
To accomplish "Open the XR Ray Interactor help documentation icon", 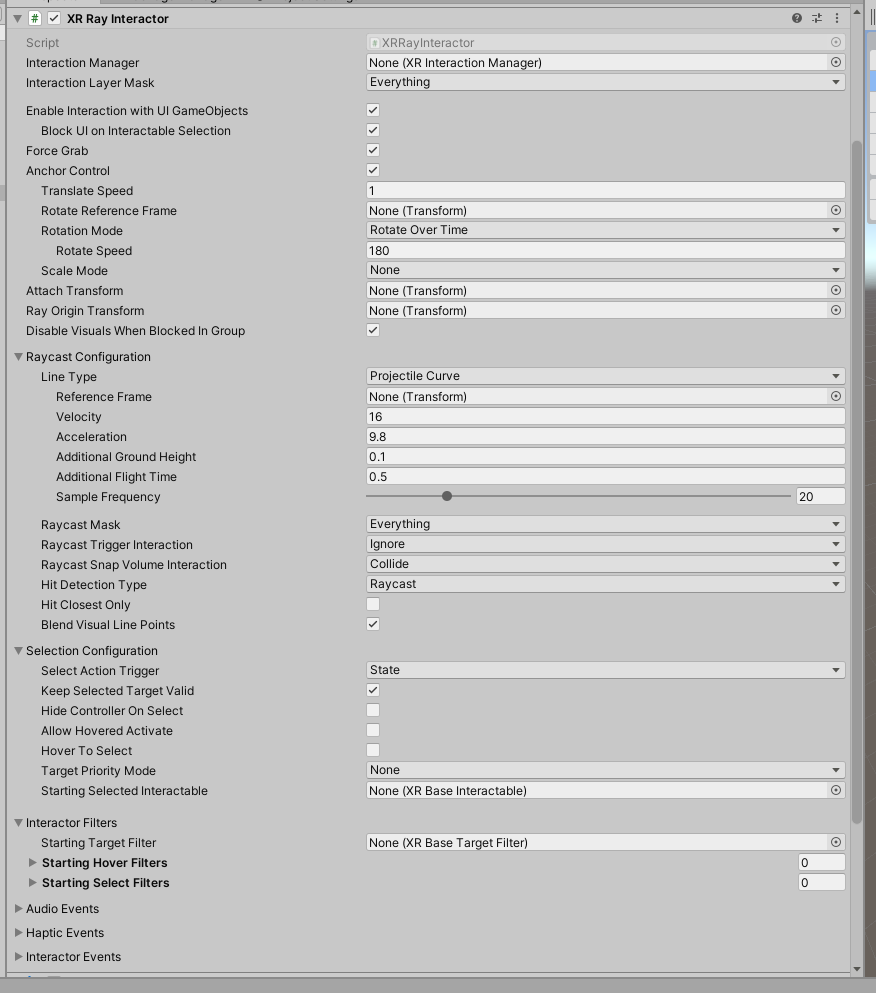I will 795,18.
